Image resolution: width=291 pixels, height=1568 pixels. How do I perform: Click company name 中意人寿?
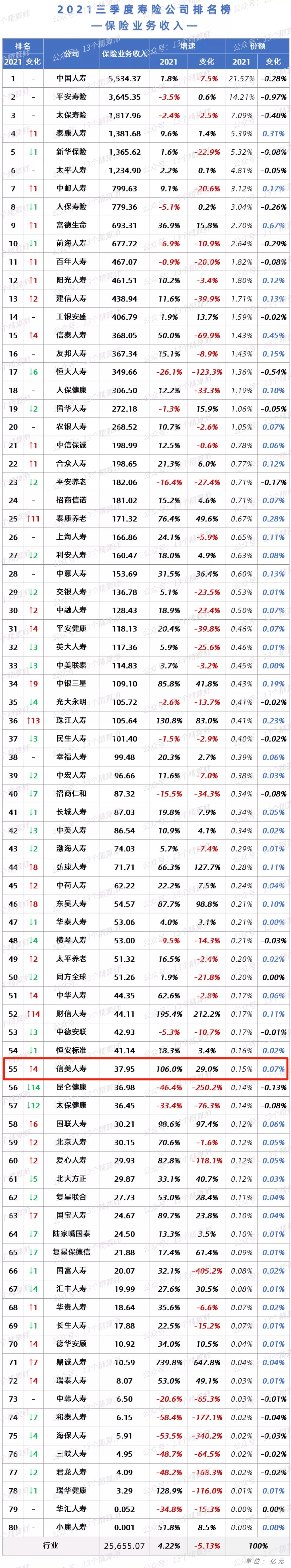coord(71,573)
